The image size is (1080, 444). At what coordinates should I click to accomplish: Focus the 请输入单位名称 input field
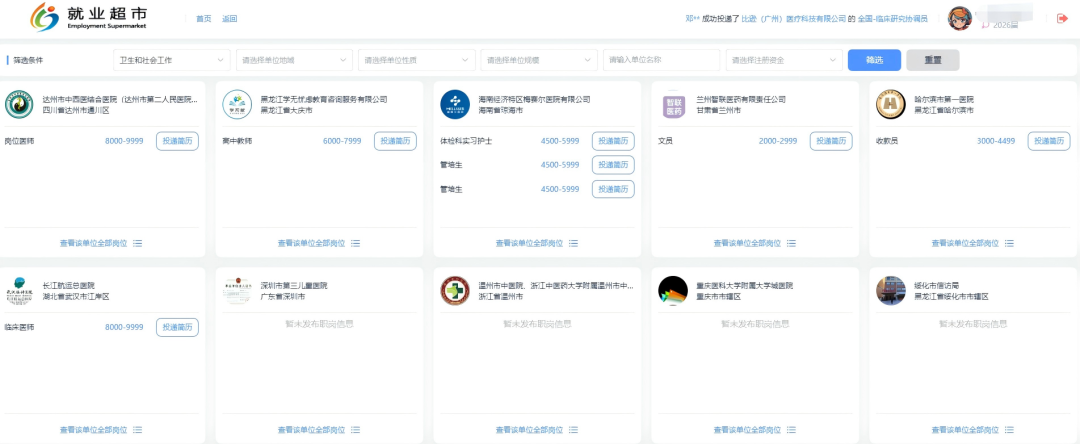[x=660, y=60]
